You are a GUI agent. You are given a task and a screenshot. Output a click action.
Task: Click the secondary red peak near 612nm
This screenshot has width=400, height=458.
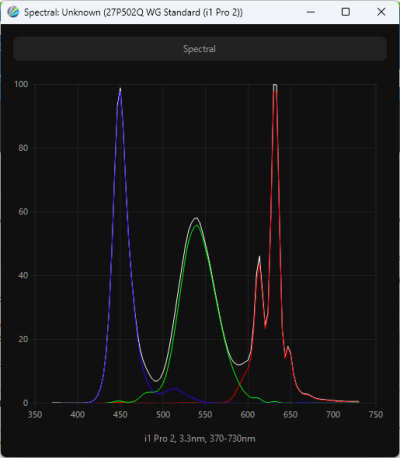click(259, 259)
